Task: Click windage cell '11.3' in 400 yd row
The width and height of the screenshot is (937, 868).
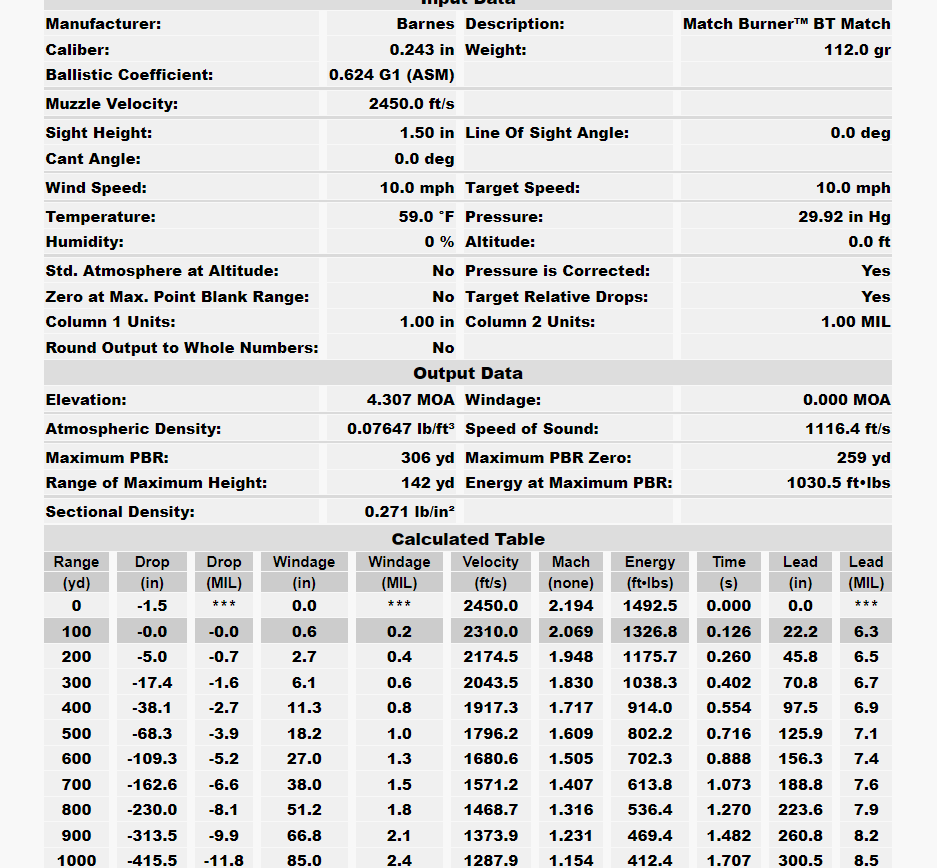Action: pyautogui.click(x=304, y=708)
